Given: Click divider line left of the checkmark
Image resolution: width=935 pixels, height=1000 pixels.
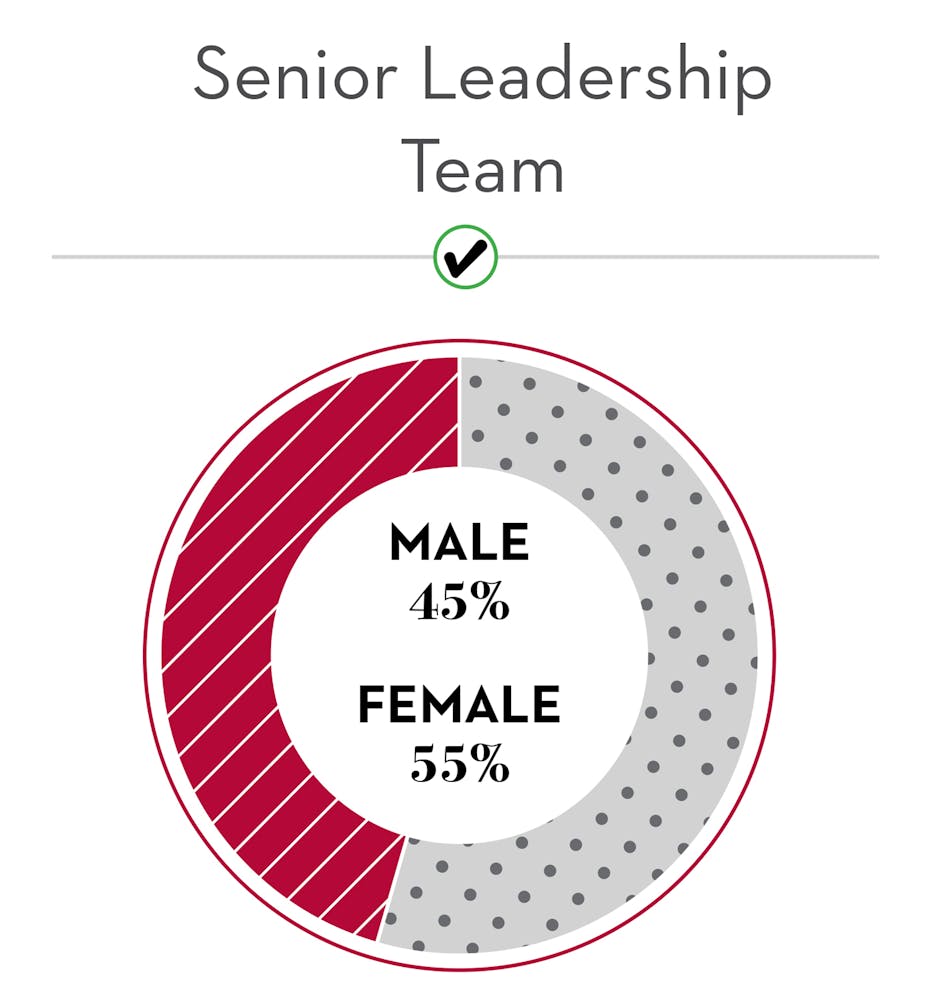Looking at the screenshot, I should coord(242,257).
